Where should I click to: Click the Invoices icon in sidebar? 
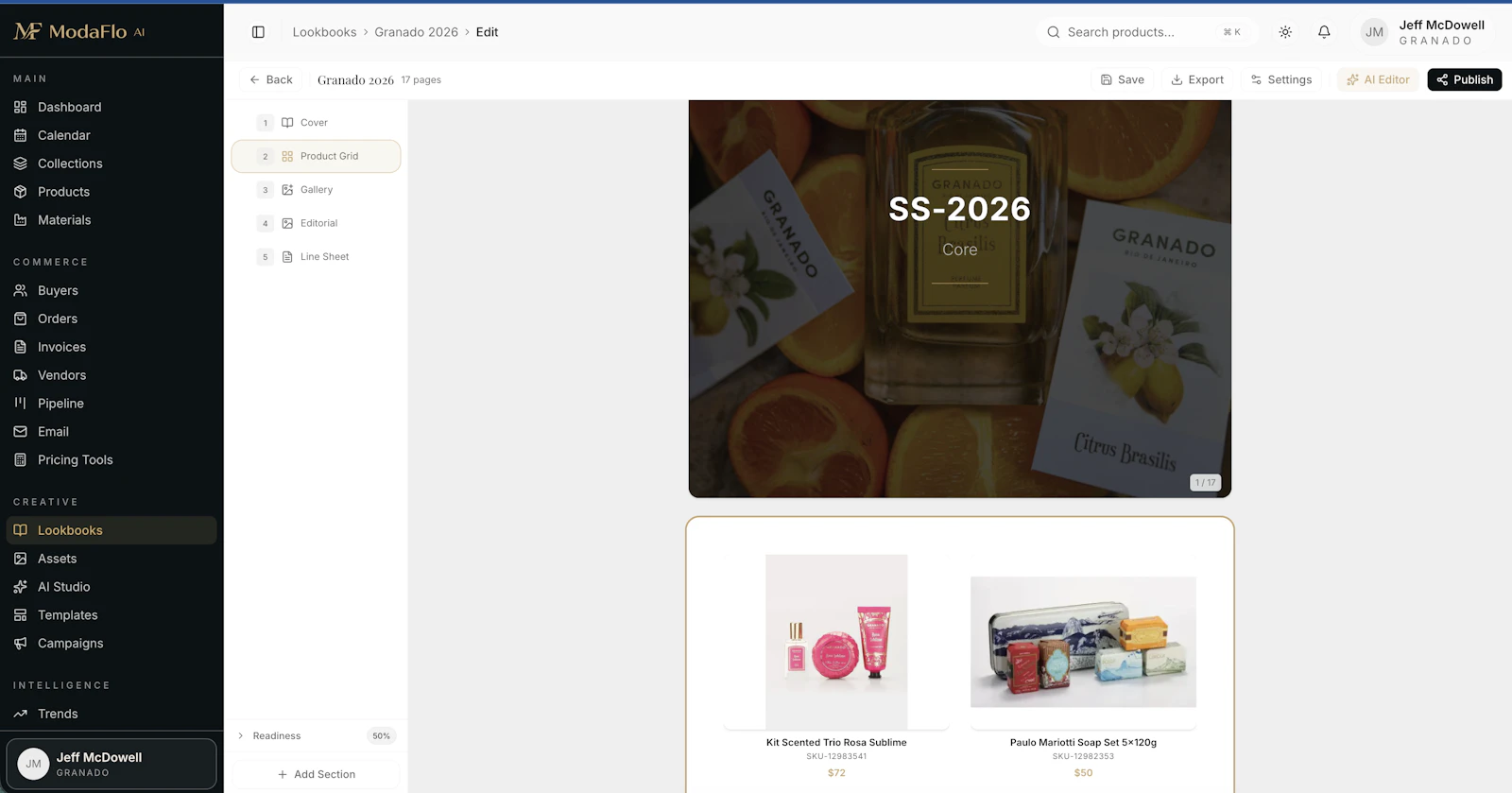pyautogui.click(x=21, y=347)
